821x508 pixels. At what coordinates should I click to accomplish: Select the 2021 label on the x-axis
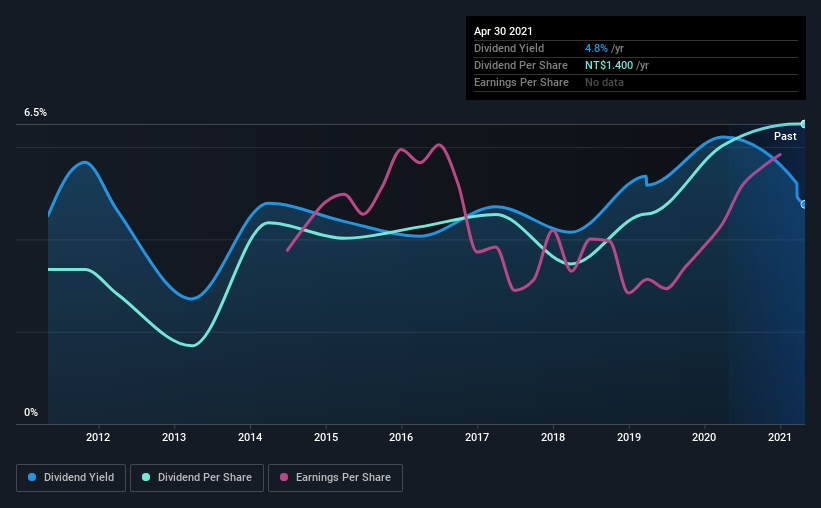point(780,437)
